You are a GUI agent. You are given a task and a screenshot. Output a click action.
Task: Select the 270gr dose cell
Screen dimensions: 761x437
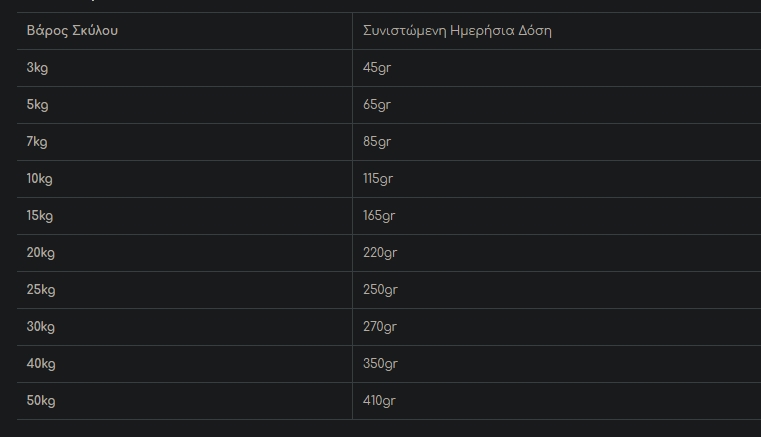380,327
